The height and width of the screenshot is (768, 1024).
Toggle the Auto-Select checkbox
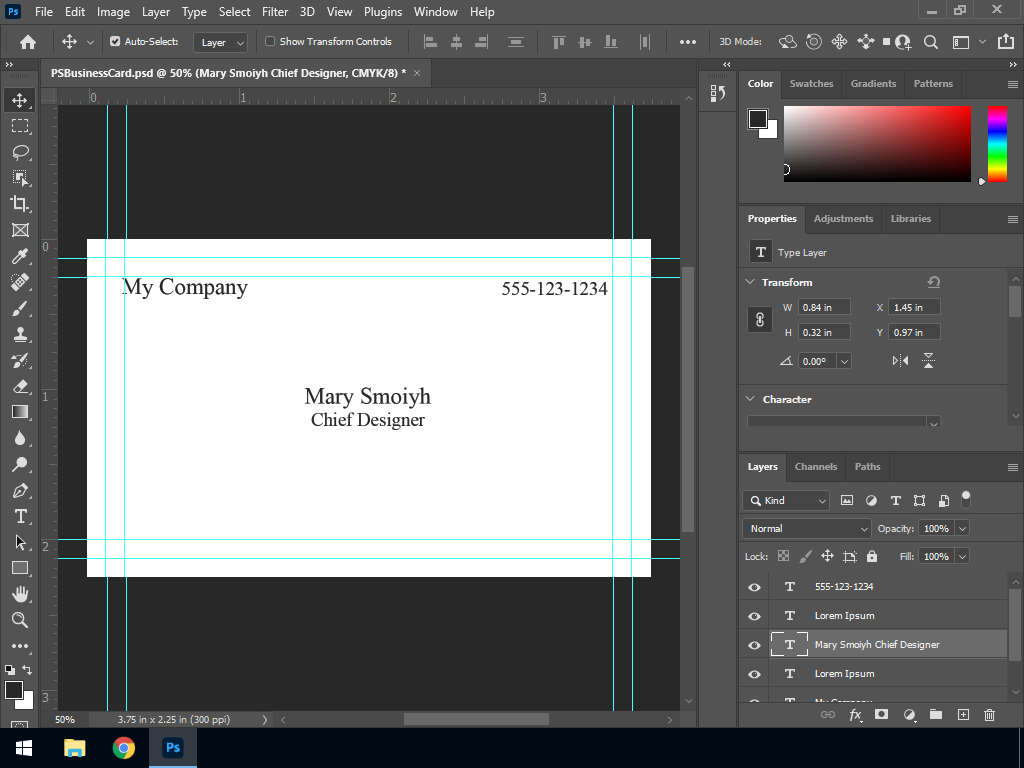click(115, 42)
